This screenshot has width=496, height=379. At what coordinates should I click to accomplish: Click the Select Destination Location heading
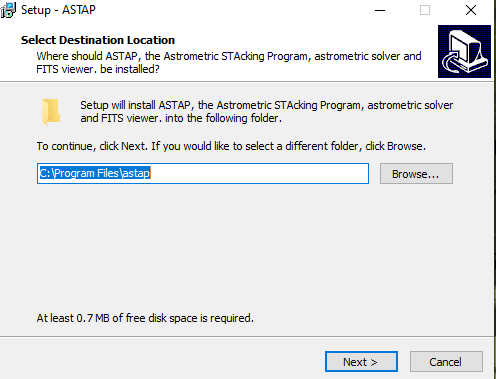tap(98, 40)
